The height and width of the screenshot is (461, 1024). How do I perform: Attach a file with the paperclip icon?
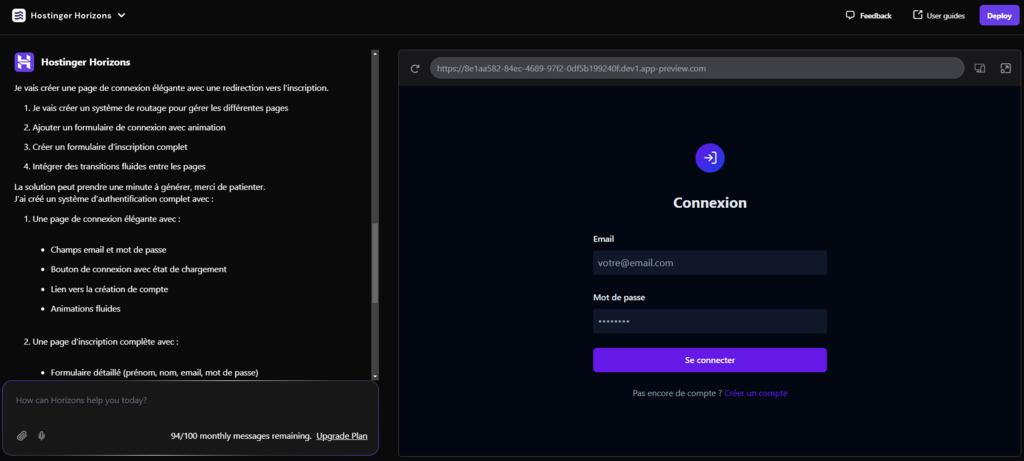point(22,436)
